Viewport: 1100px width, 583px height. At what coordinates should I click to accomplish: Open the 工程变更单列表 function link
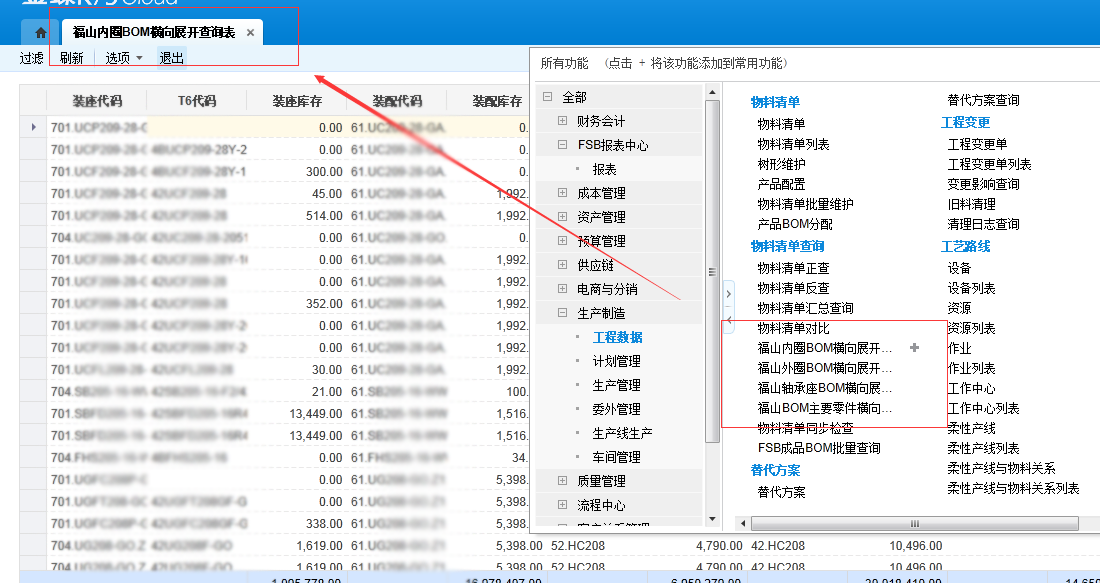point(988,164)
